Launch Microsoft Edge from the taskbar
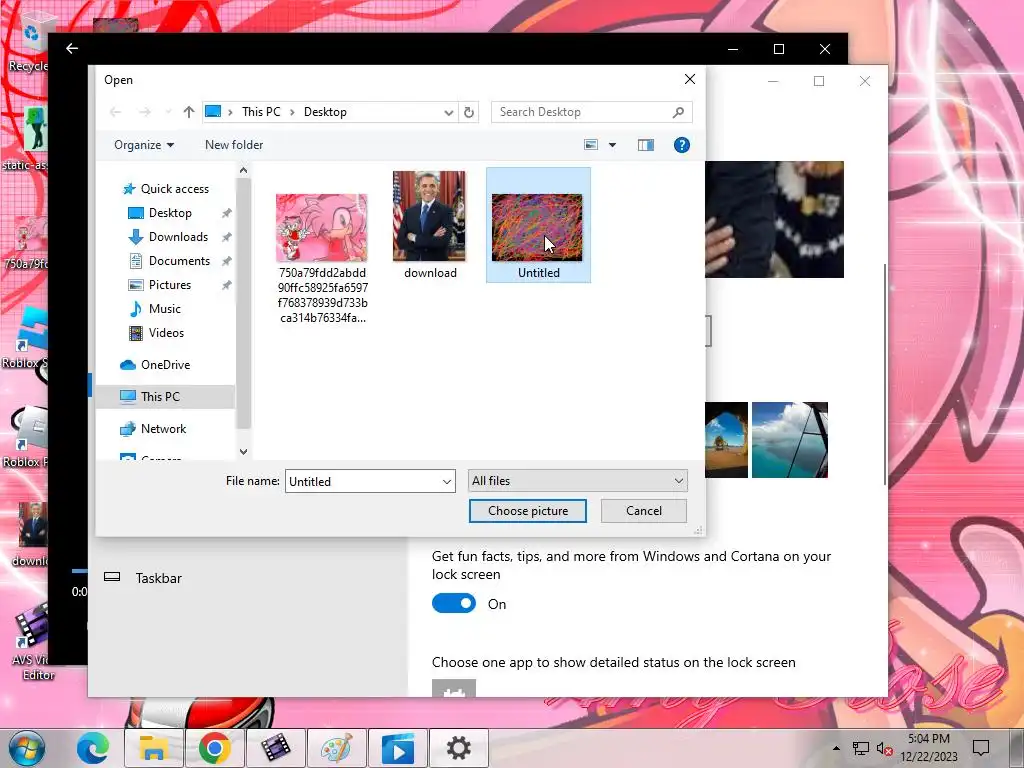Image resolution: width=1024 pixels, height=768 pixels. (x=93, y=748)
